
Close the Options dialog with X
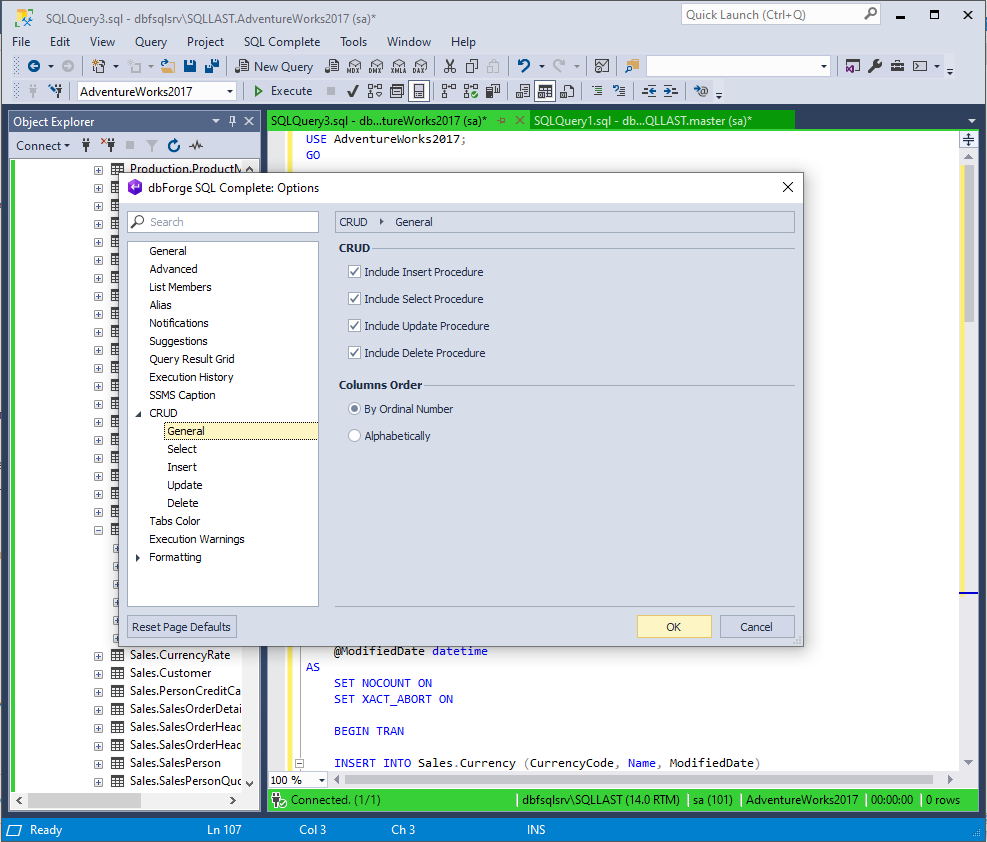click(x=787, y=188)
